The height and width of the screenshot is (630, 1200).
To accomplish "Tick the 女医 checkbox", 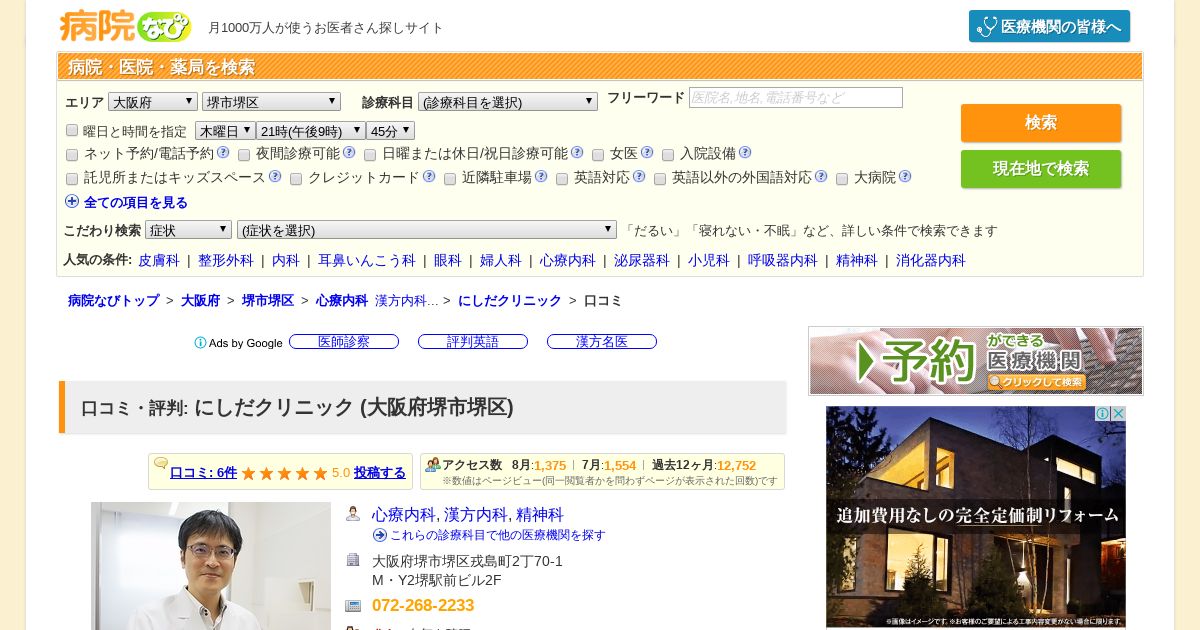I will (x=598, y=155).
